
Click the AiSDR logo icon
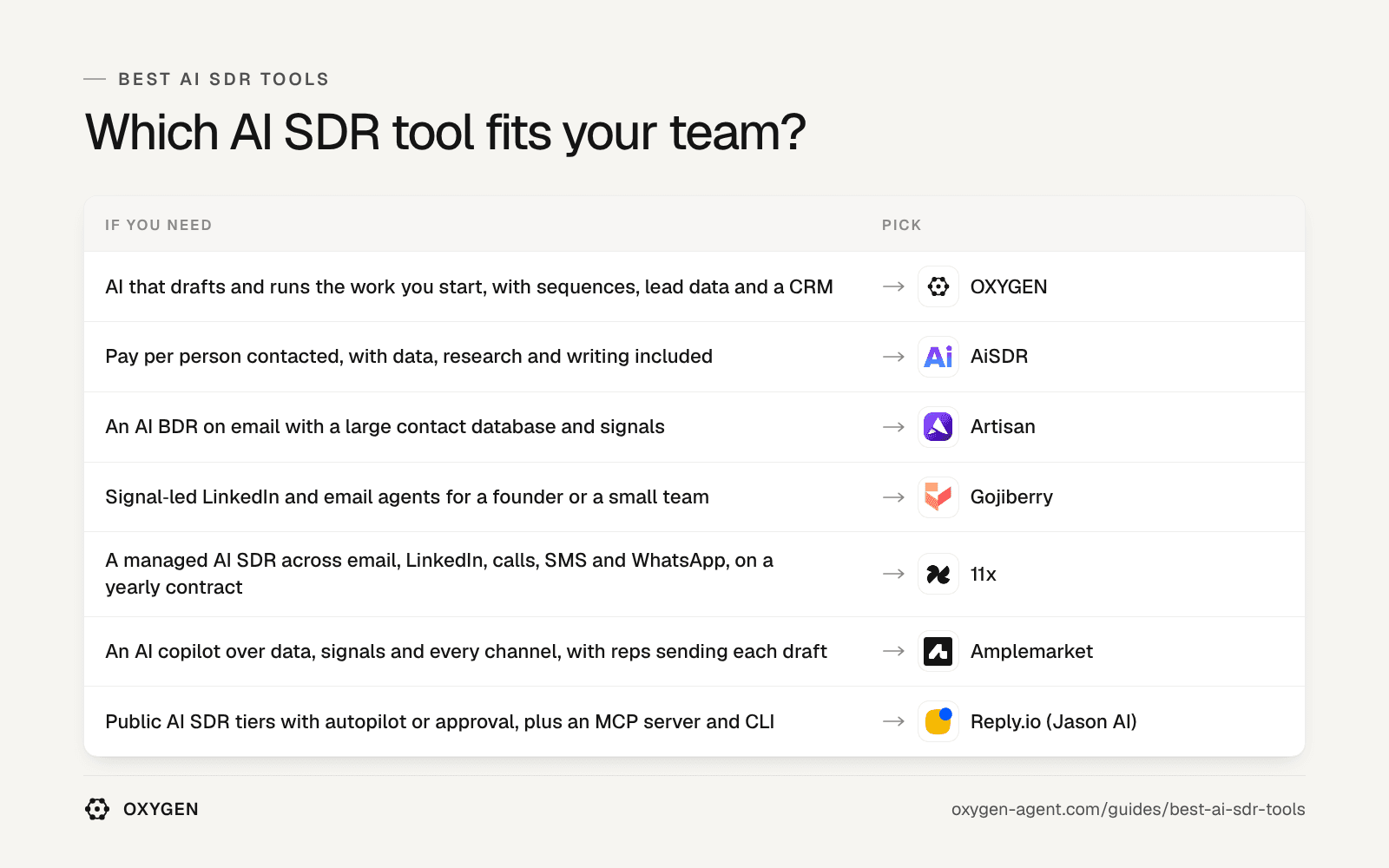[938, 357]
